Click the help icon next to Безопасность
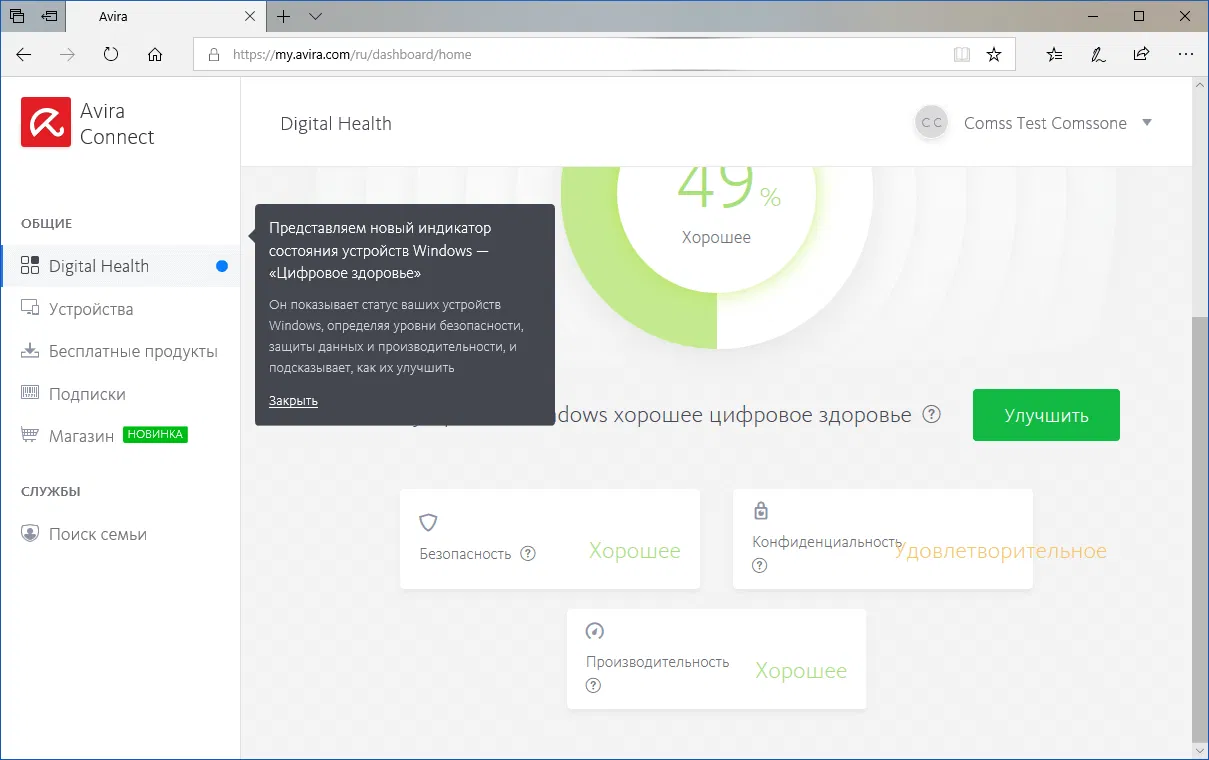 (x=528, y=553)
